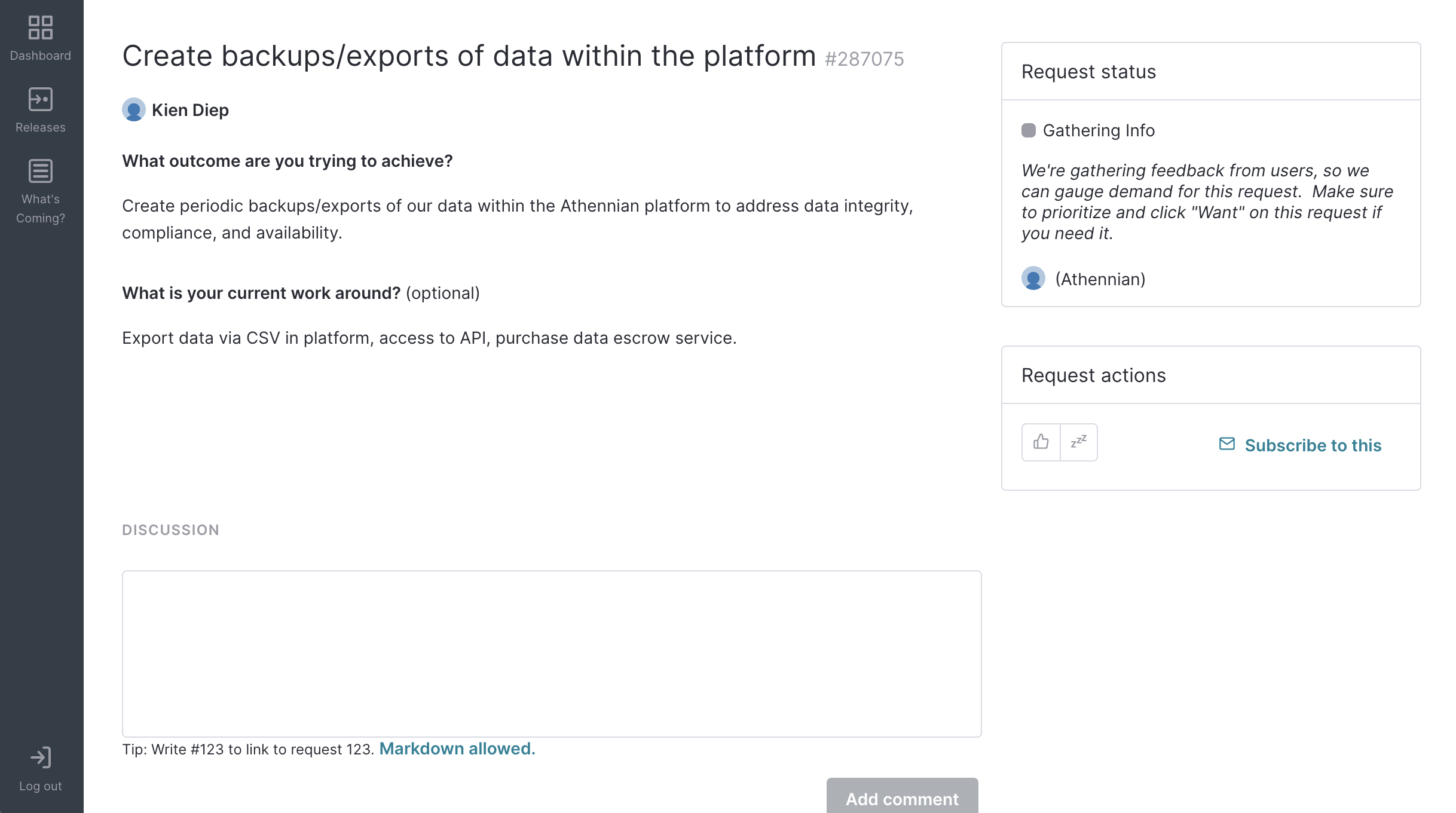Click the Athennian avatar in Request status
This screenshot has width=1456, height=813.
(x=1033, y=278)
